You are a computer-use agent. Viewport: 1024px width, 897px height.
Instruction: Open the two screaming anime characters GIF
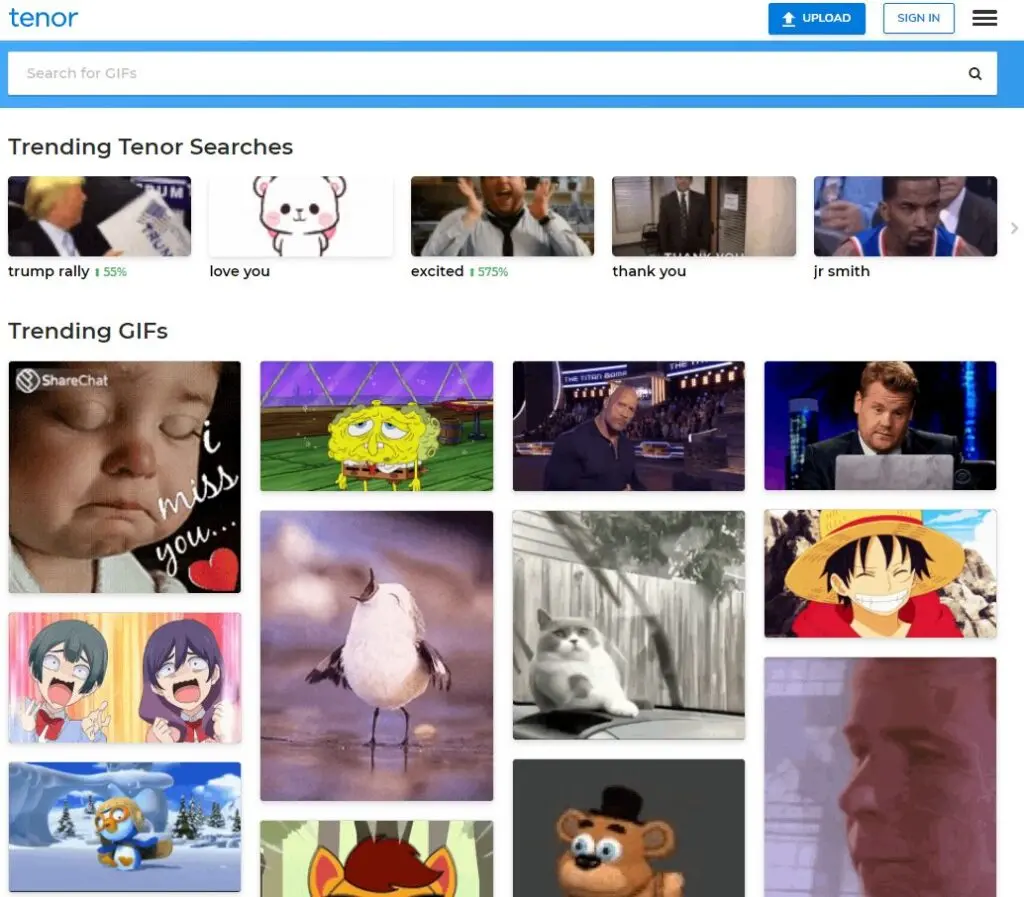pos(125,677)
